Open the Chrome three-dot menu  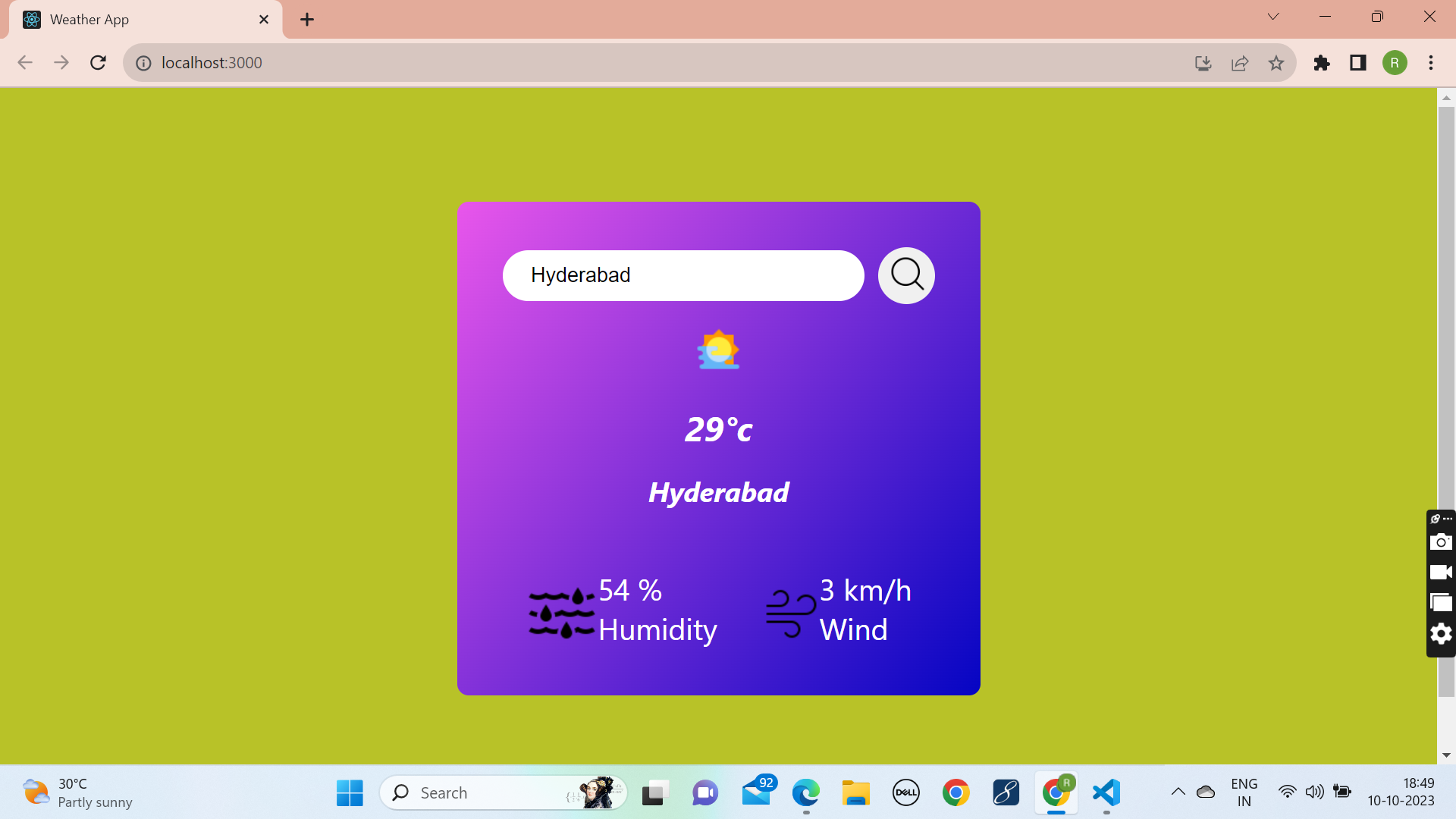coord(1431,63)
